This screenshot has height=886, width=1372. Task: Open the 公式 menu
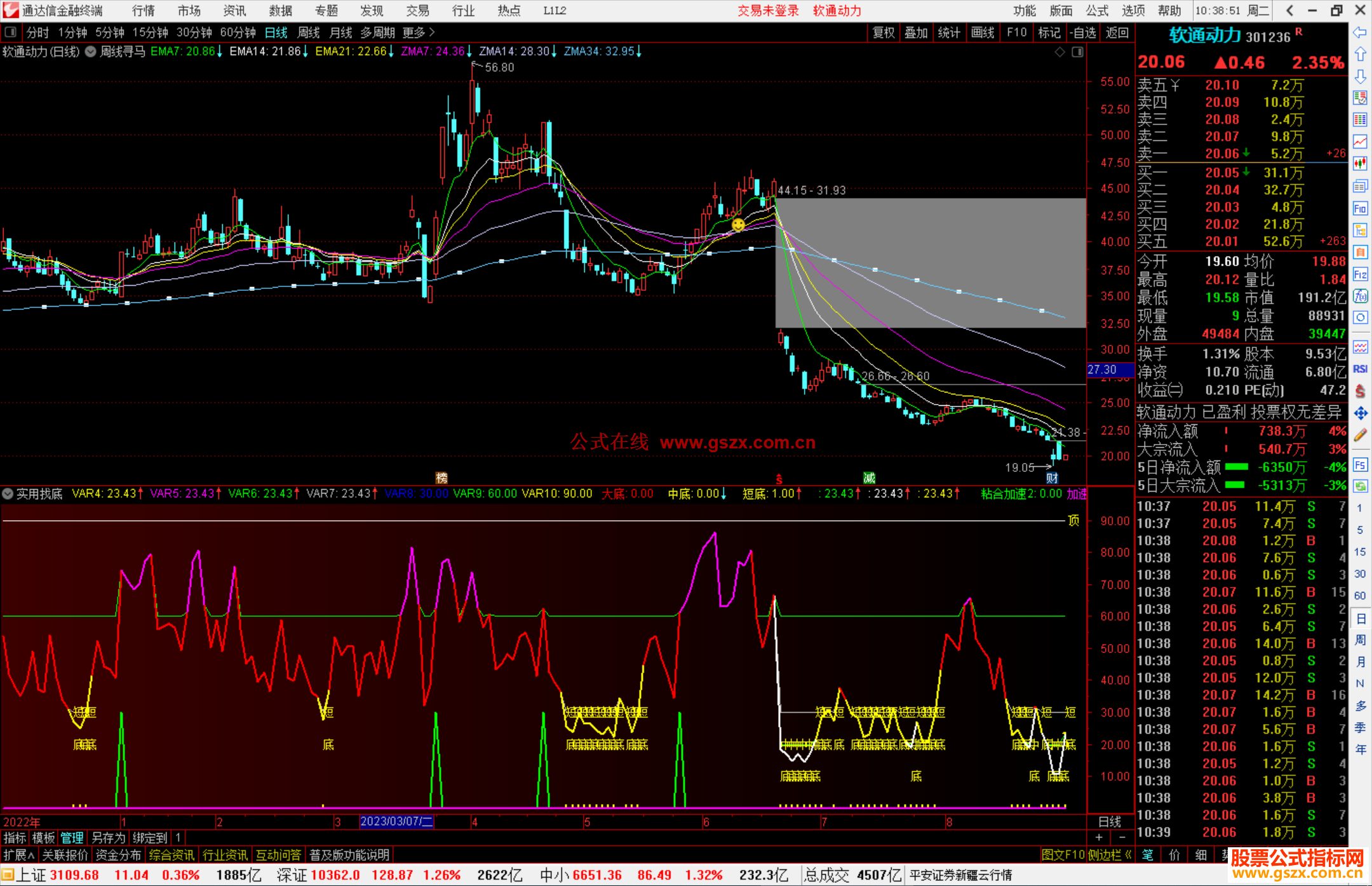coord(1097,10)
